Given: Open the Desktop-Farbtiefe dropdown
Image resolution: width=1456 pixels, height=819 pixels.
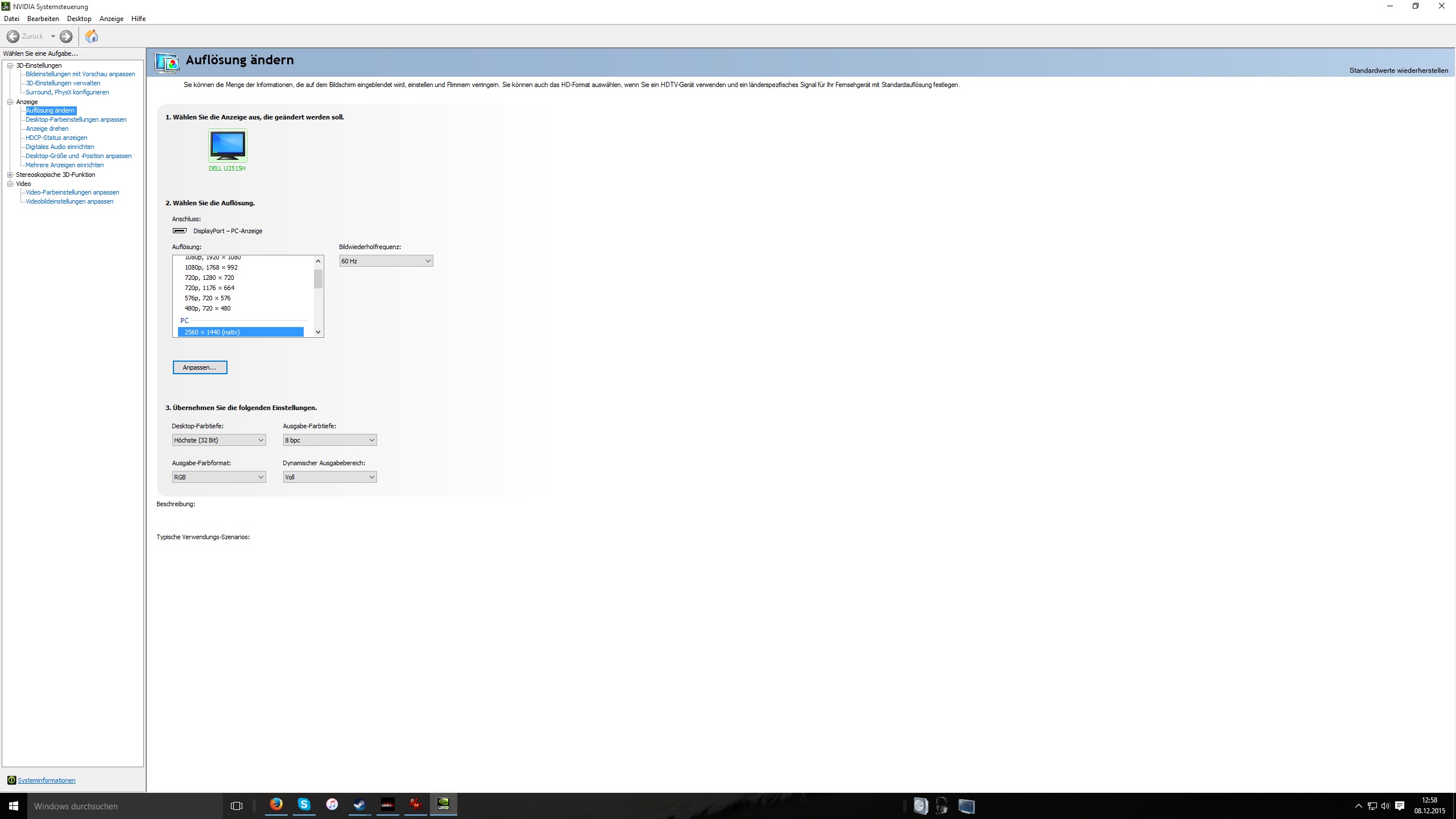Looking at the screenshot, I should pyautogui.click(x=218, y=440).
